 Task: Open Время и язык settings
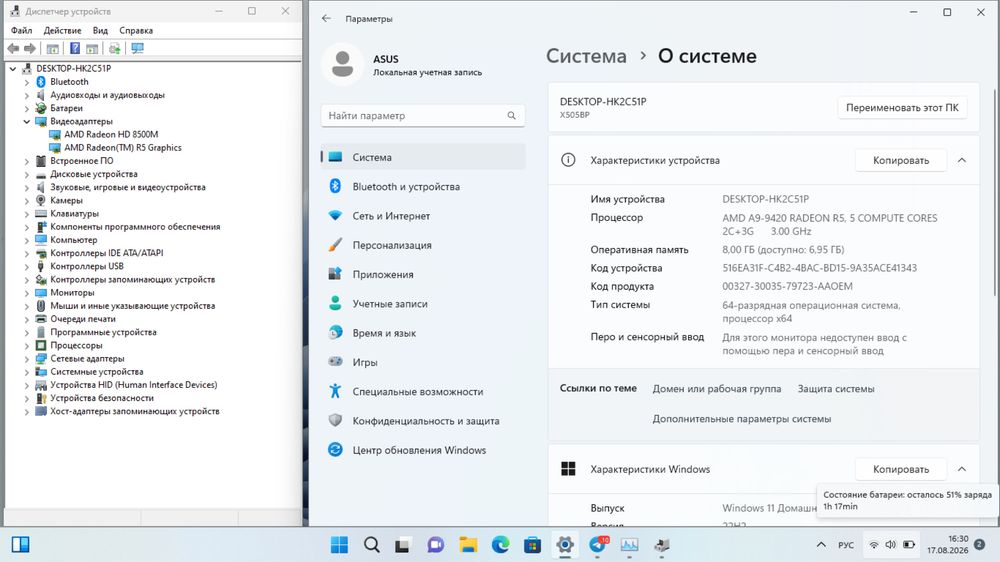point(423,333)
